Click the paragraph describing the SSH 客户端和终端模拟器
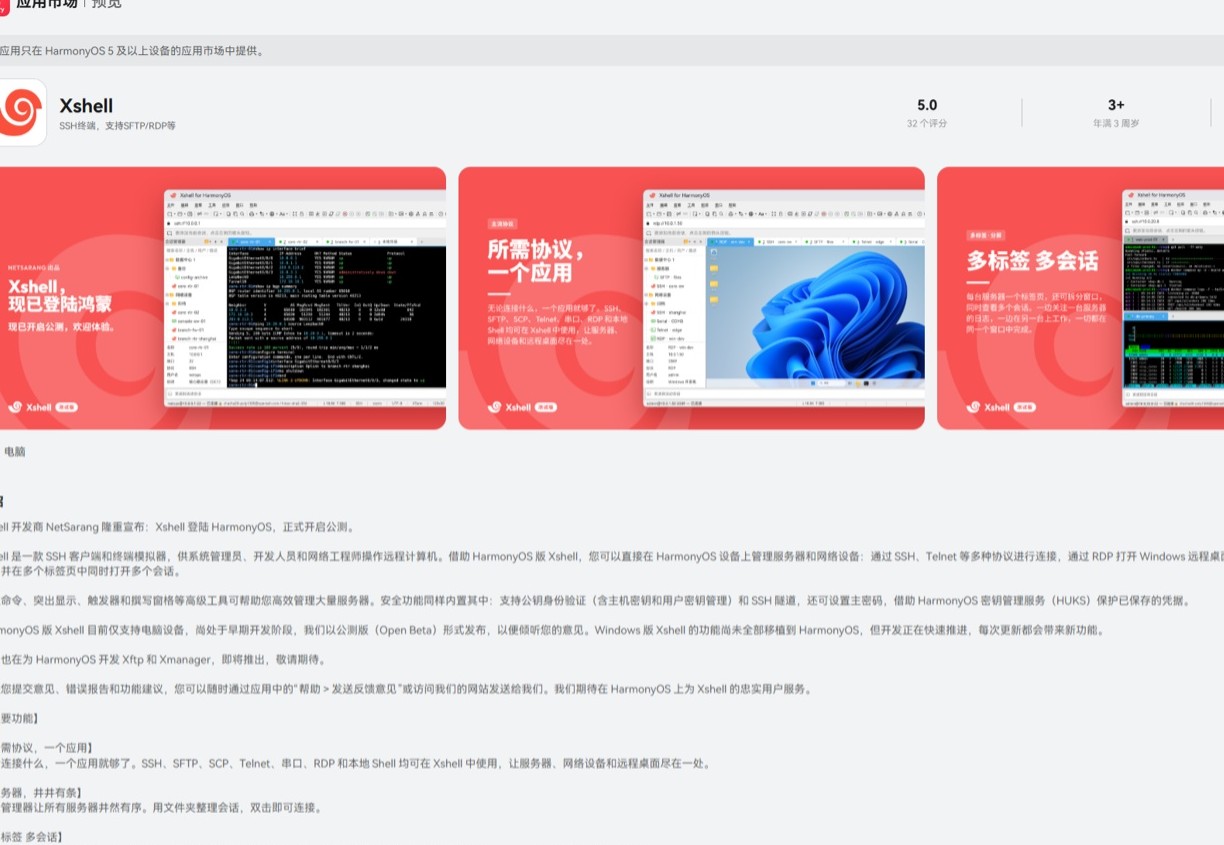The height and width of the screenshot is (845, 1224). (612, 563)
